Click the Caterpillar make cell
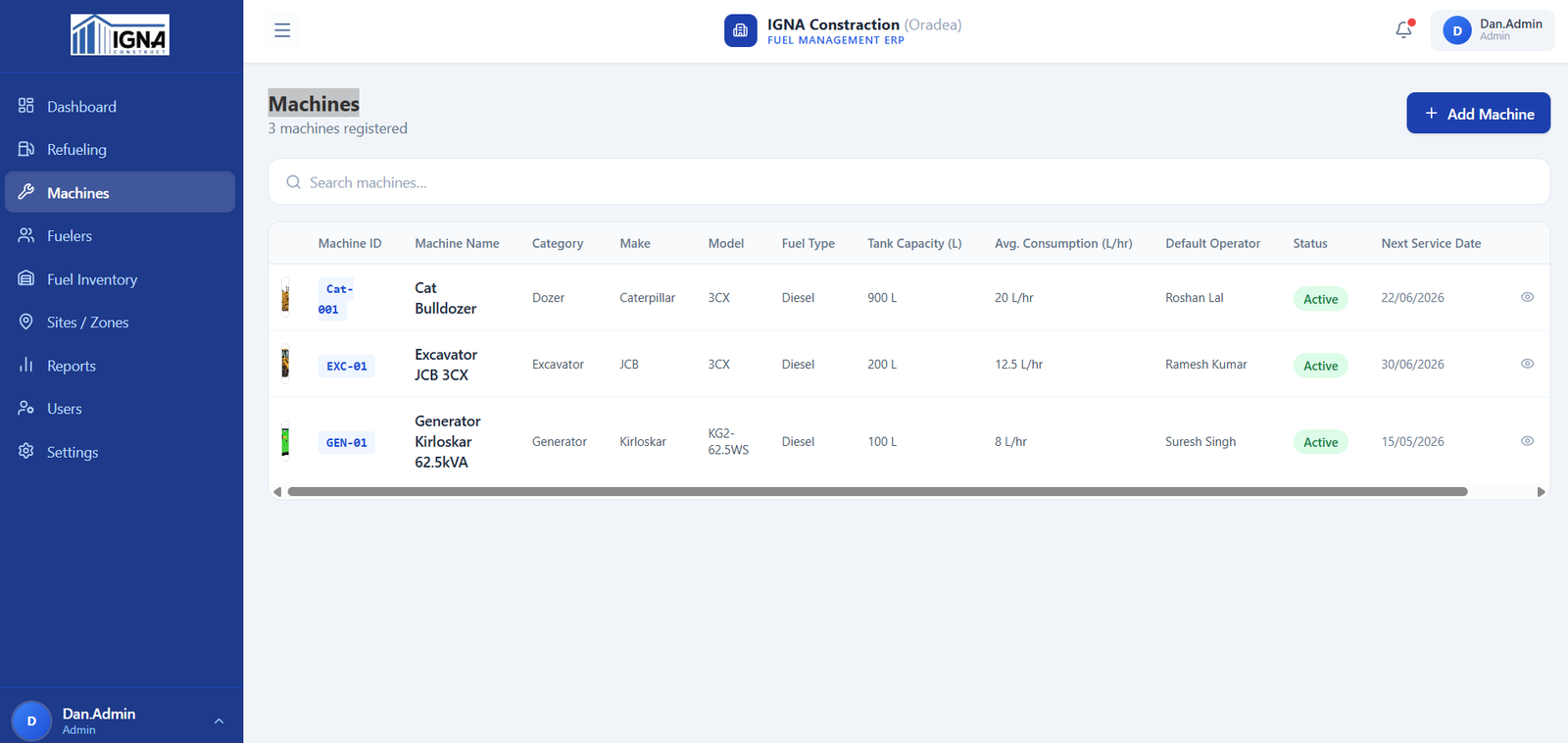The image size is (1568, 743). 647,297
